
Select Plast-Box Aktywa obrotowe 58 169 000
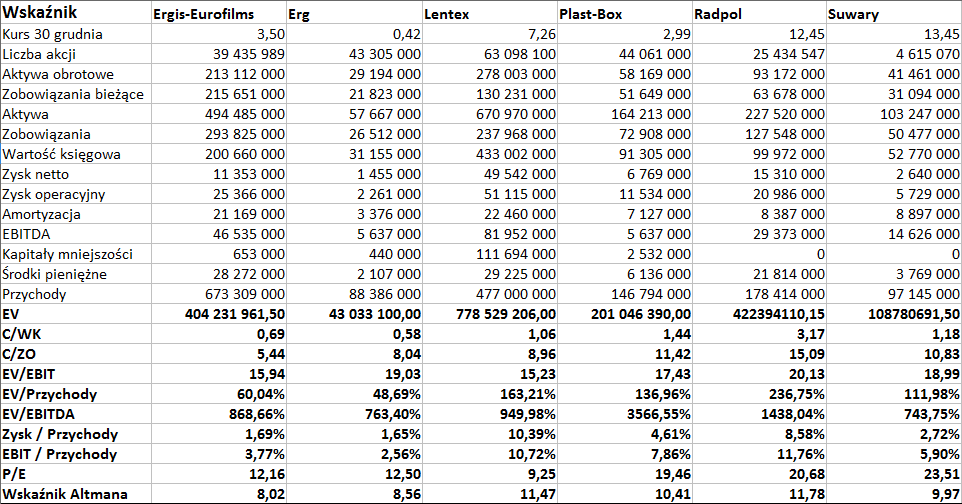pyautogui.click(x=625, y=74)
